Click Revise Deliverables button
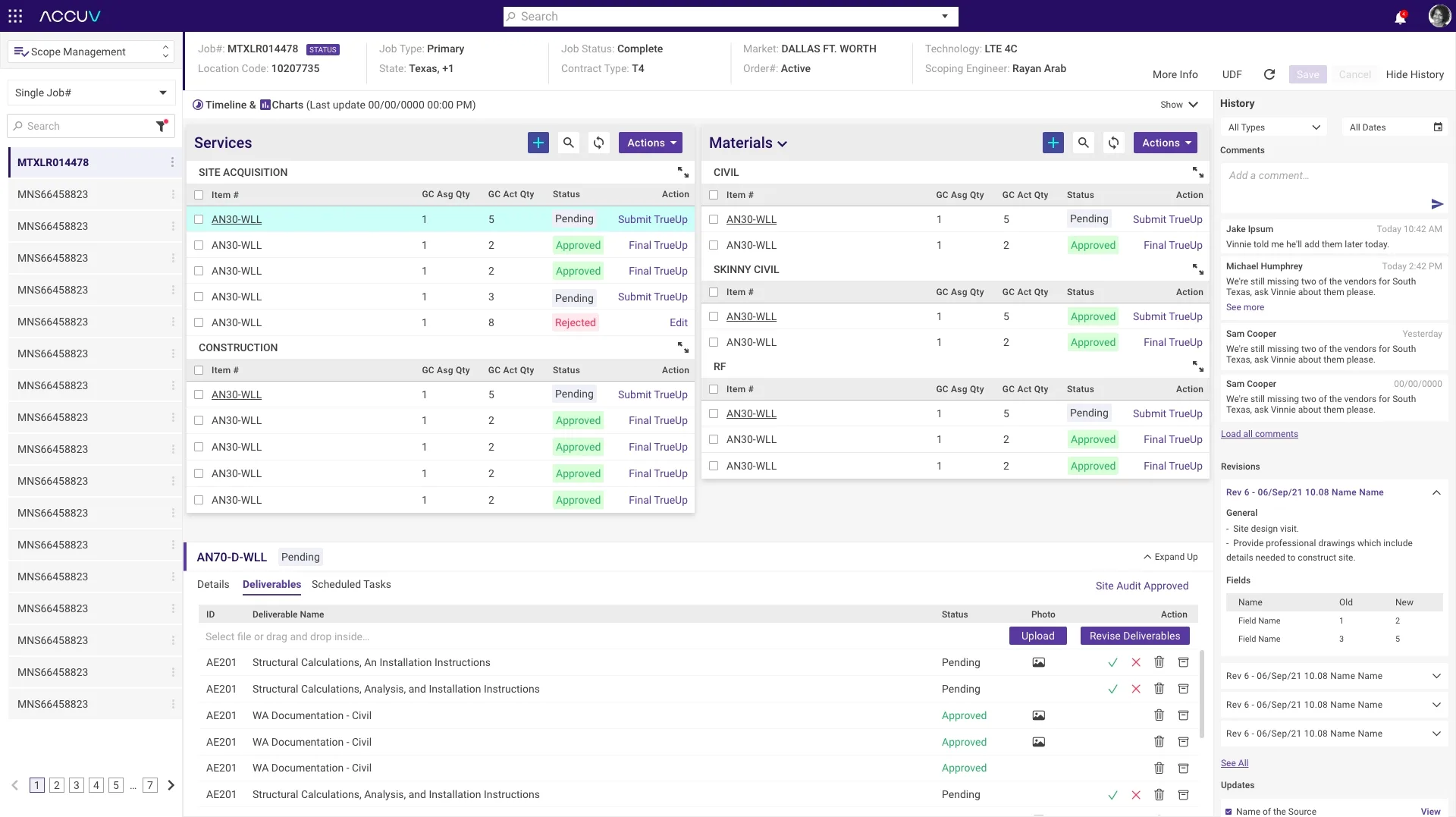 (1135, 636)
